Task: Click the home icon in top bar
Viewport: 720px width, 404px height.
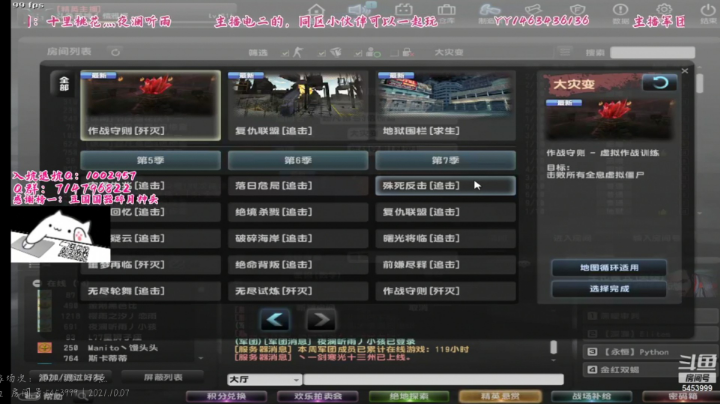Action: 316,9
